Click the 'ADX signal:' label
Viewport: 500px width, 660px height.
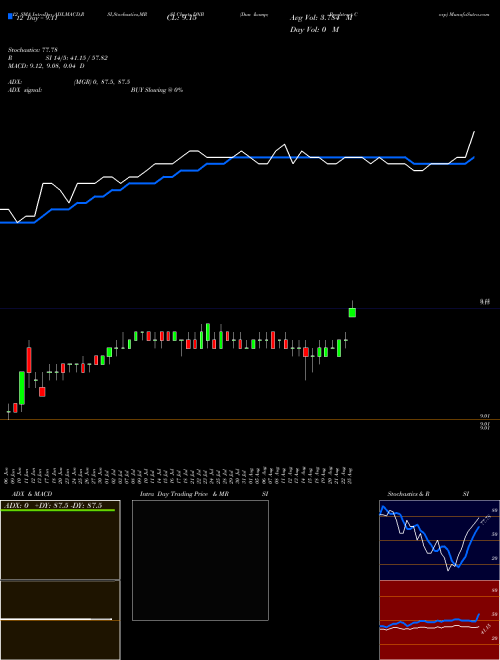coord(25,90)
